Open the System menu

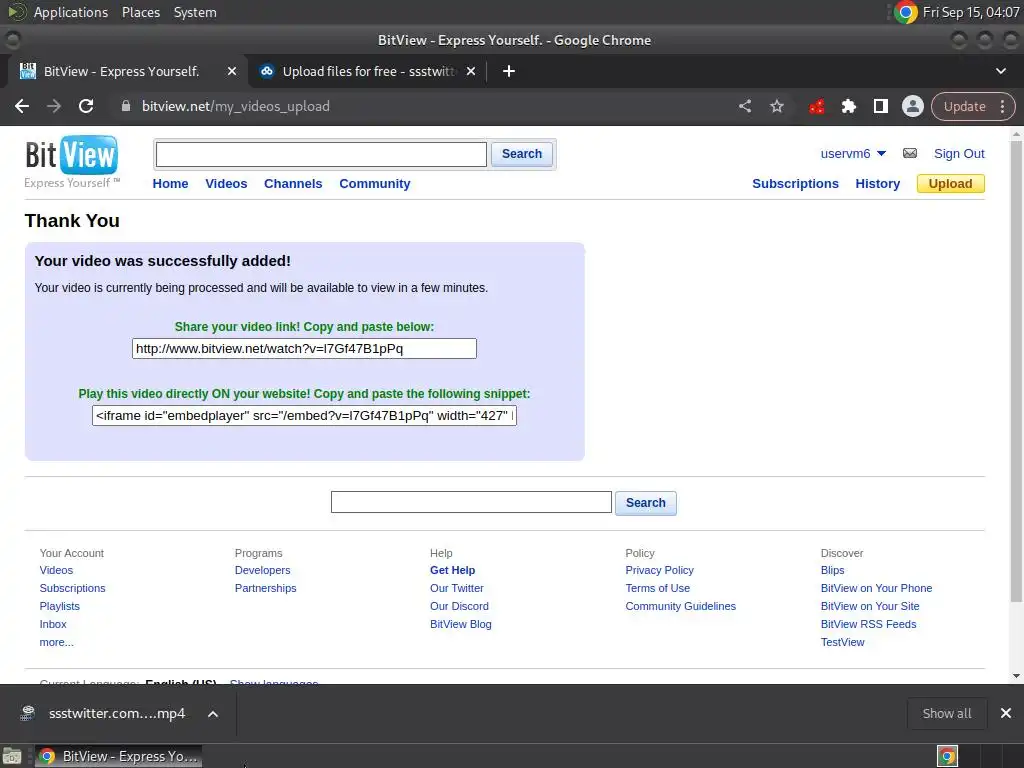195,12
